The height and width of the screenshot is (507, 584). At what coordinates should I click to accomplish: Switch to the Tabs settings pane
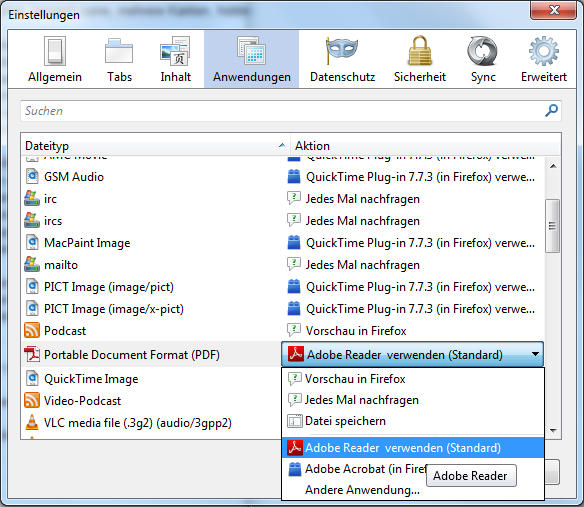119,59
